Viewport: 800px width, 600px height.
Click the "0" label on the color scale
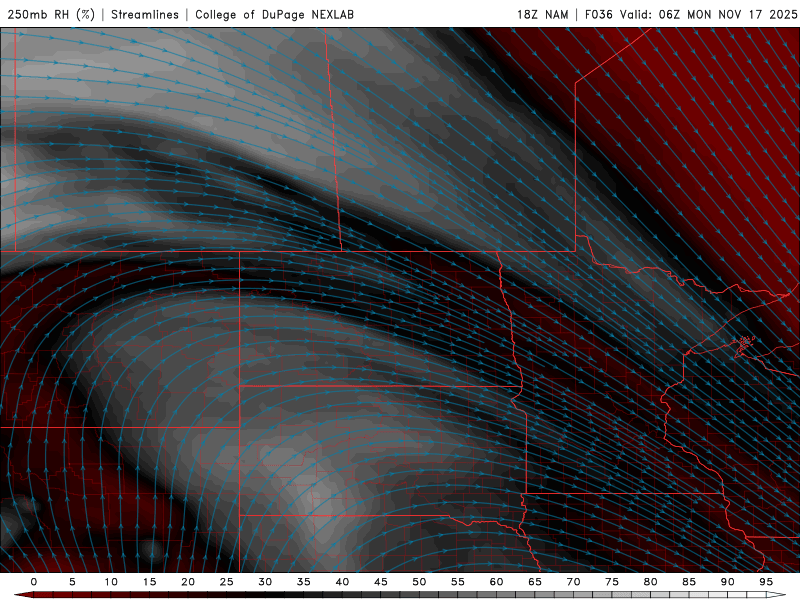pos(34,582)
